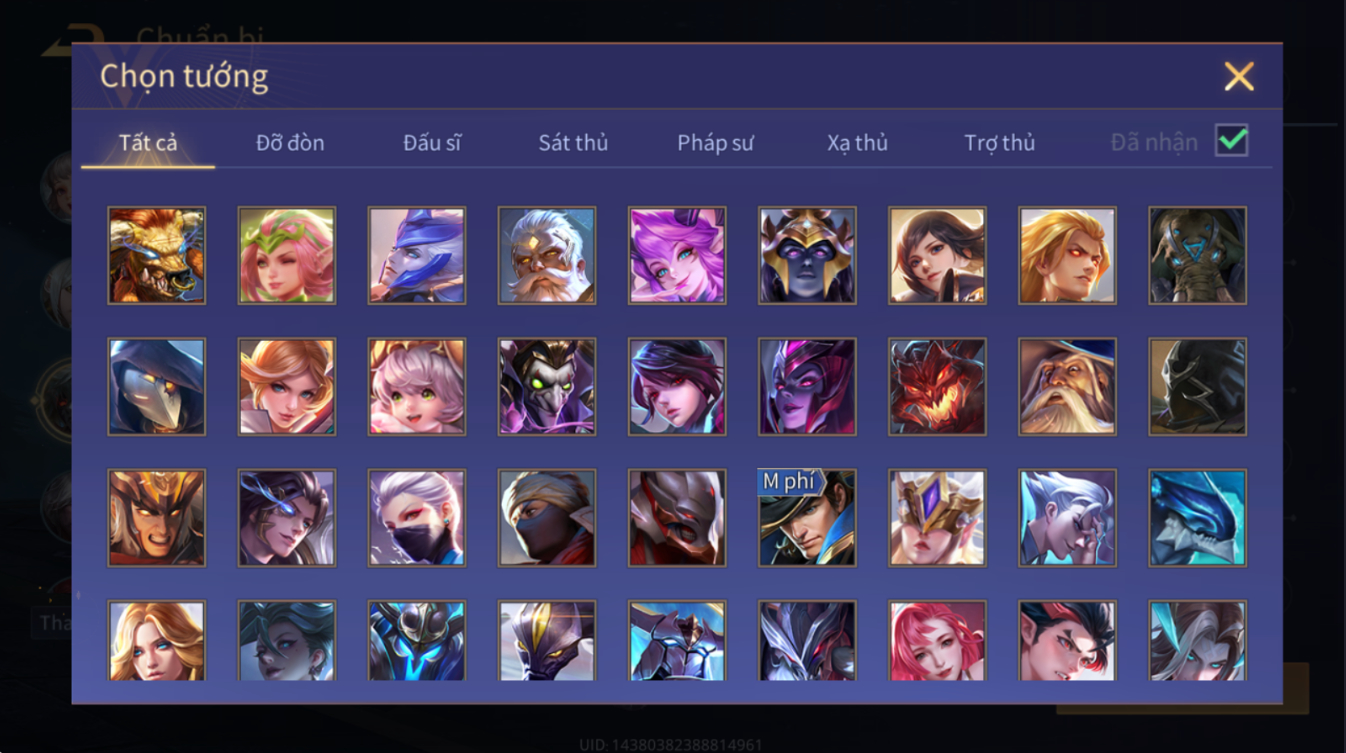Close the Chọn tướng dialog

click(1238, 76)
